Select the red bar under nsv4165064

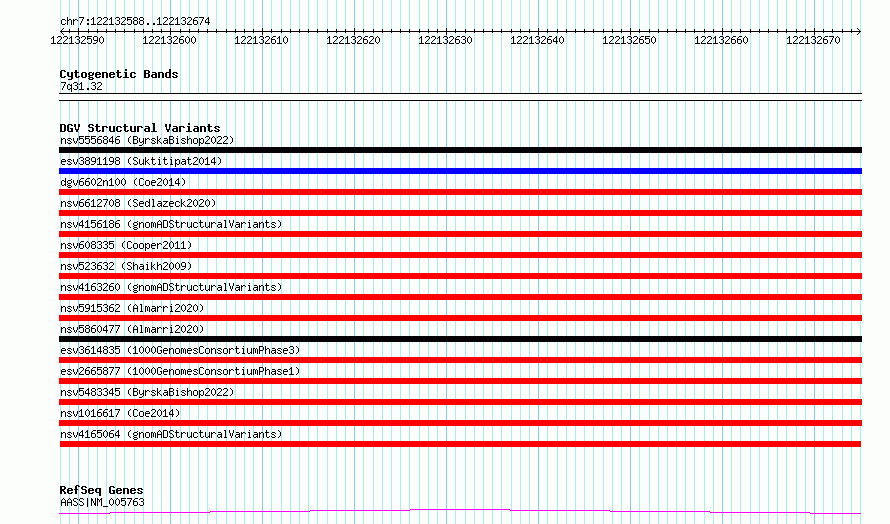(460, 444)
